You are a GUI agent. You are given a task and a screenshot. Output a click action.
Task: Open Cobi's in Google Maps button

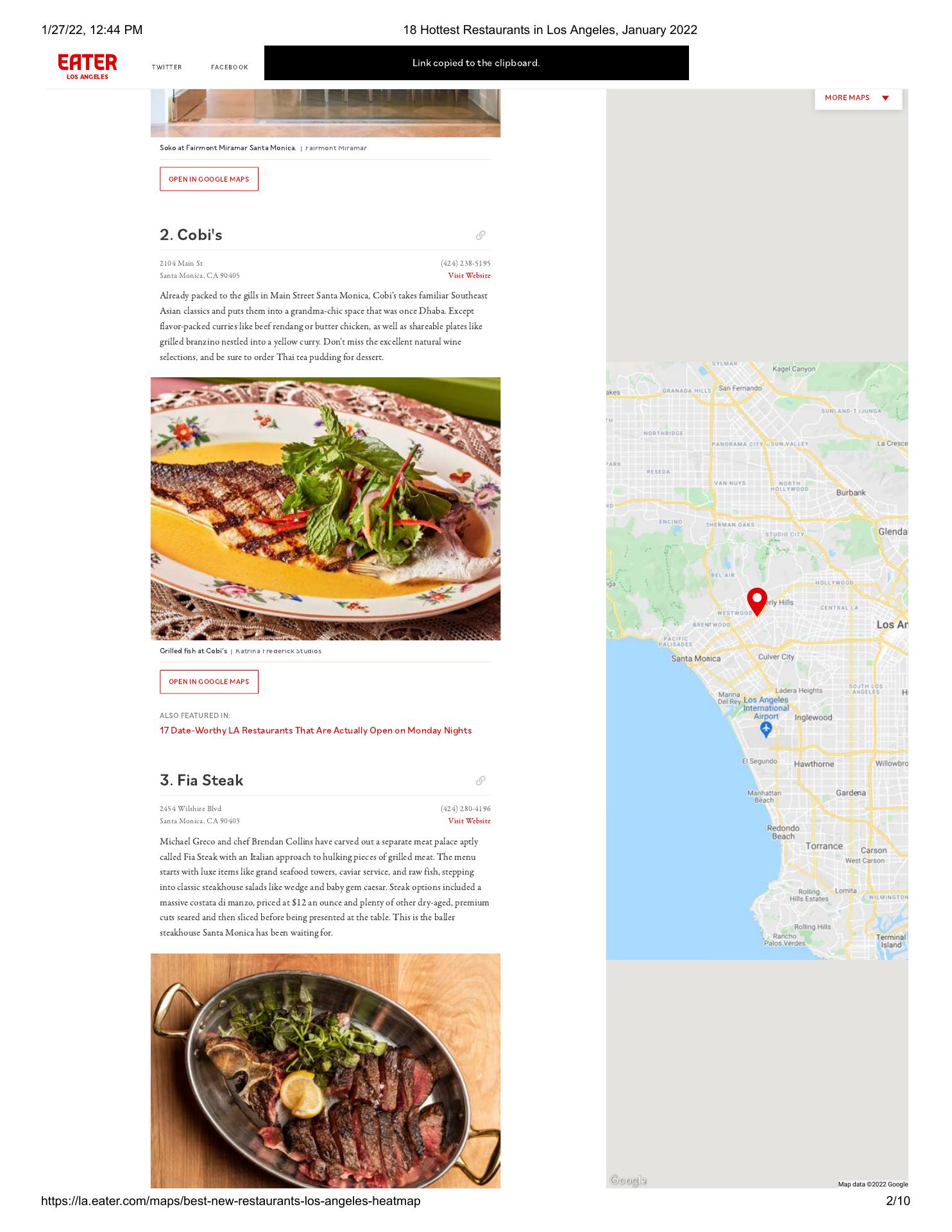click(x=209, y=681)
